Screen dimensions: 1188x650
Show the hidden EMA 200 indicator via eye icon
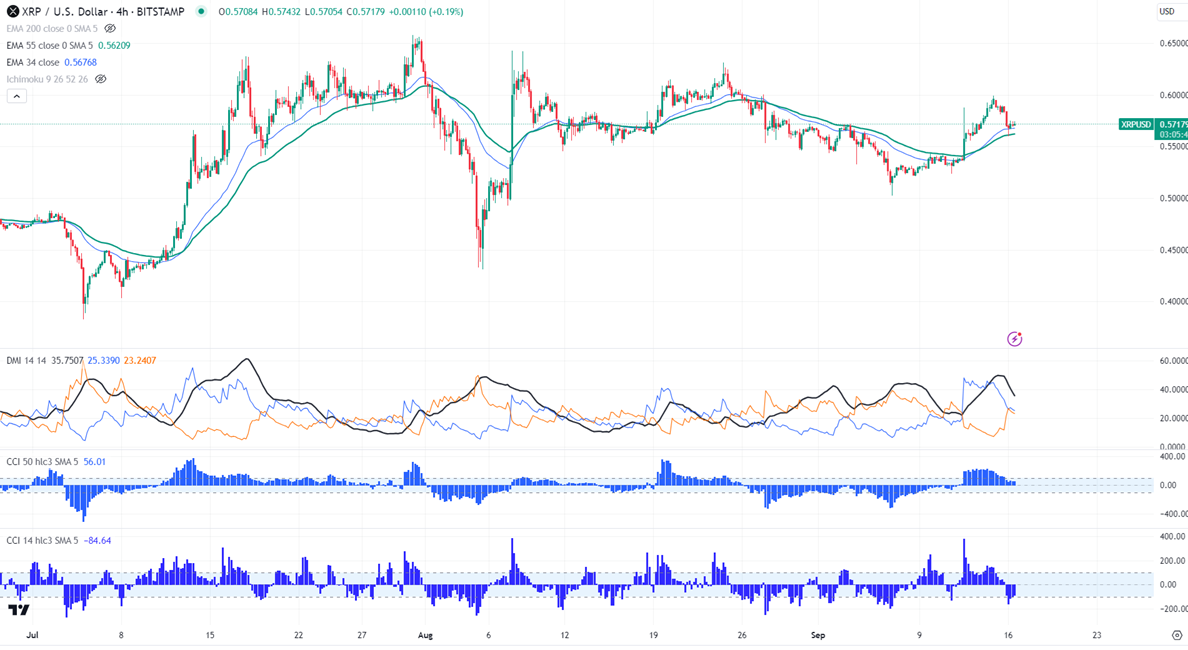[110, 29]
